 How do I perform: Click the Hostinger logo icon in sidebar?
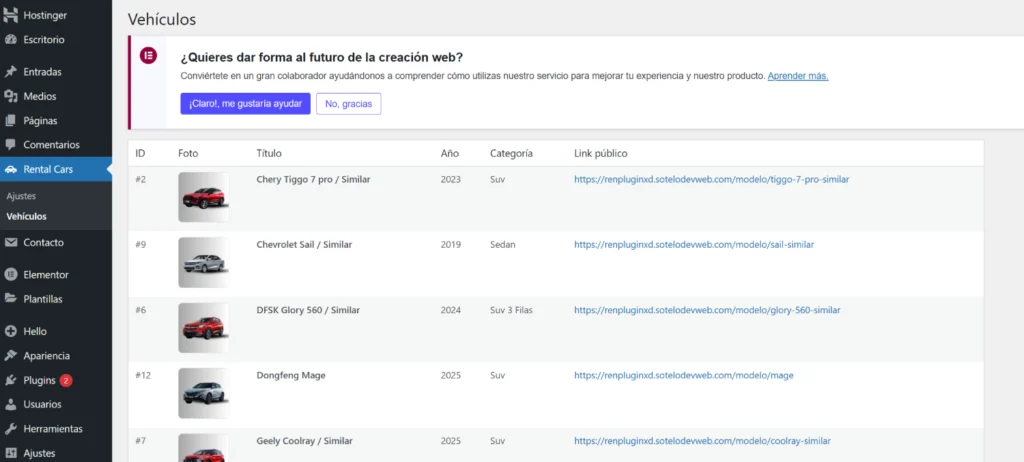(x=11, y=16)
